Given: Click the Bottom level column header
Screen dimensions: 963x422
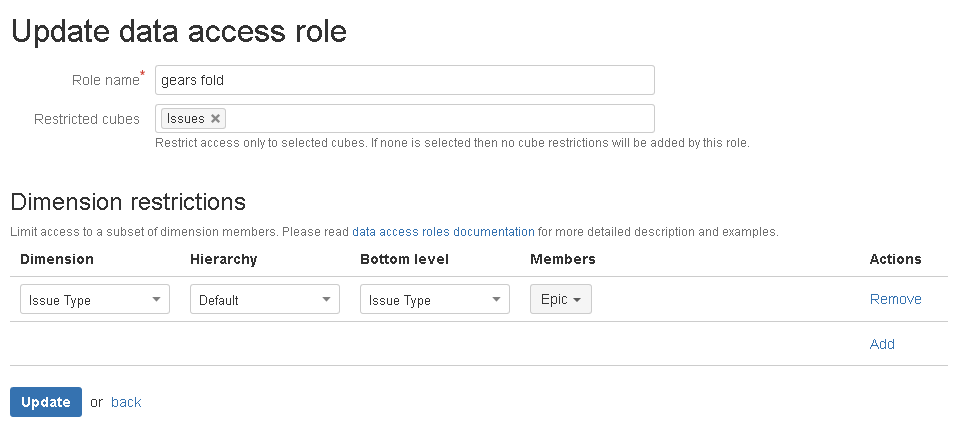Looking at the screenshot, I should coord(404,259).
